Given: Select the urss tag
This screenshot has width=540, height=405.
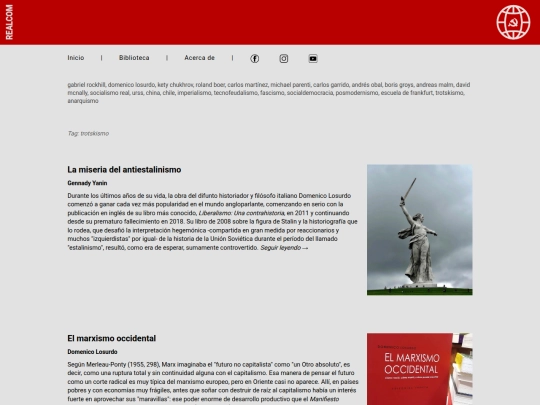Looking at the screenshot, I should 137,93.
